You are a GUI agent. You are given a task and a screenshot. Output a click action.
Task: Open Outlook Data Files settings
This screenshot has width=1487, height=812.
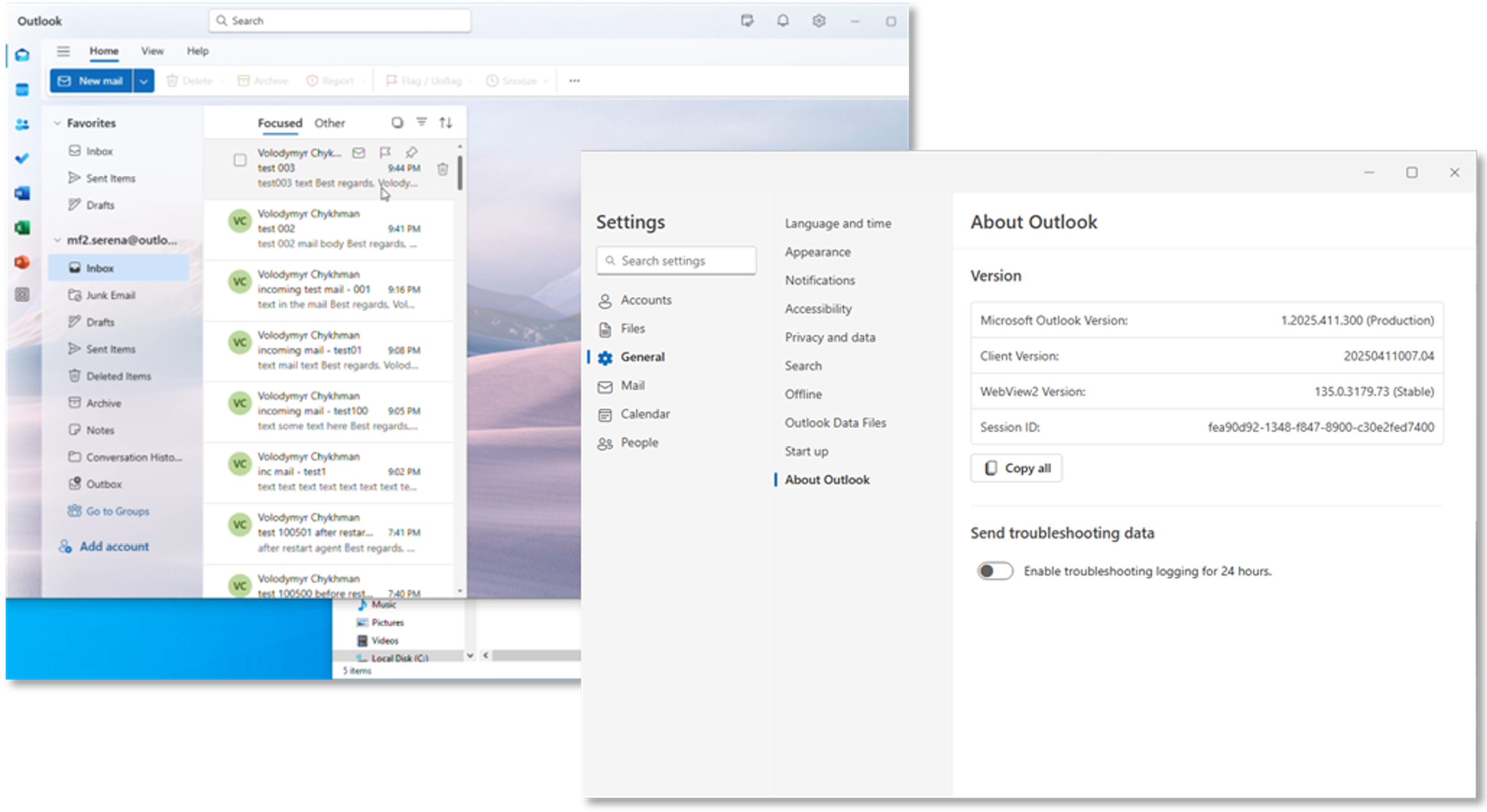point(835,423)
